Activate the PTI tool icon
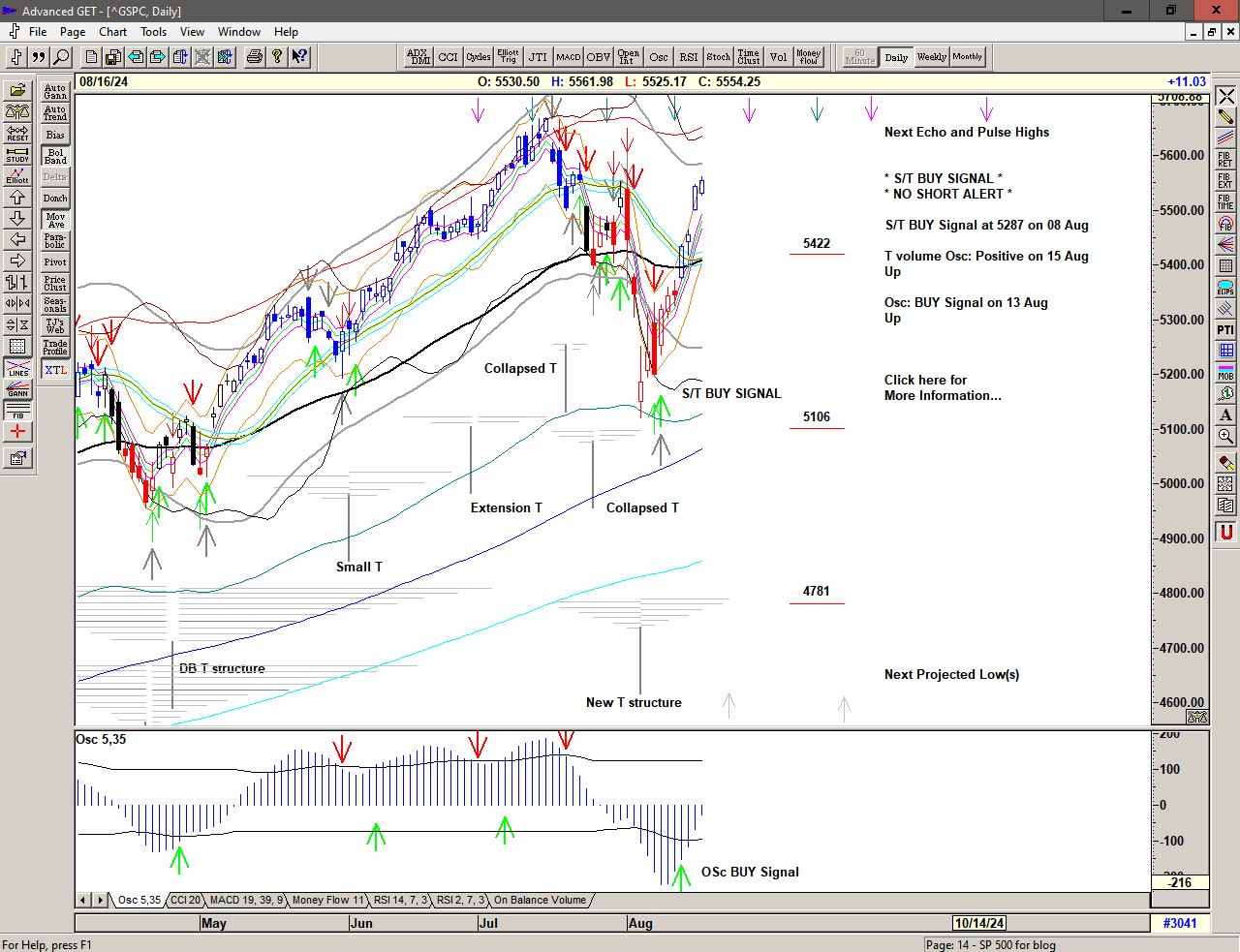Image resolution: width=1240 pixels, height=952 pixels. pyautogui.click(x=1225, y=330)
